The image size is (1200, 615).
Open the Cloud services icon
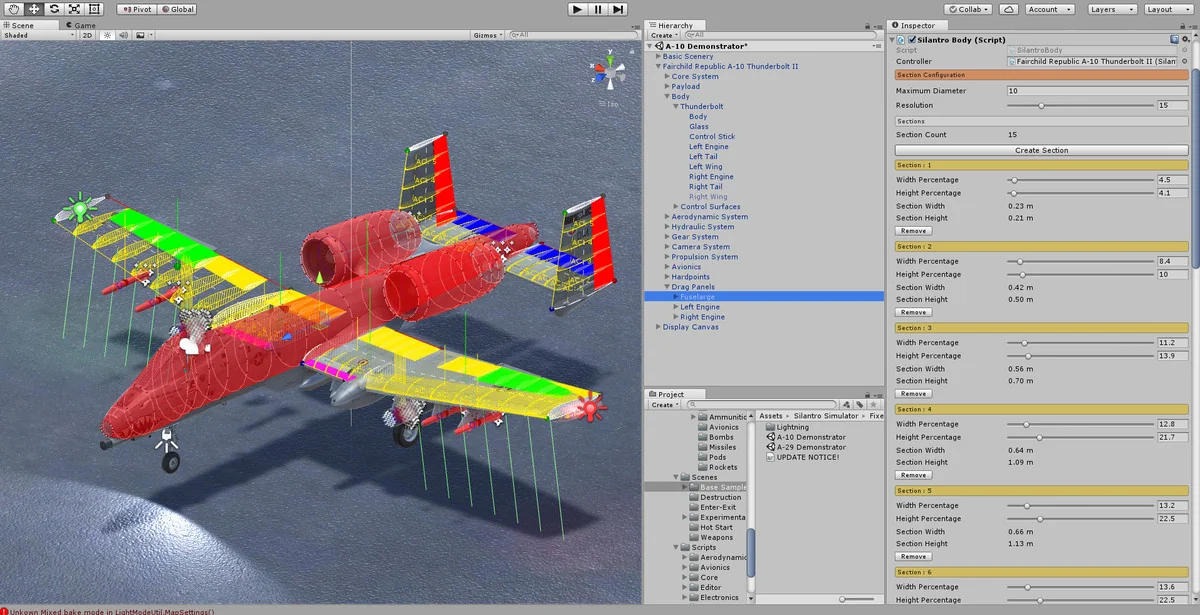coord(1009,9)
